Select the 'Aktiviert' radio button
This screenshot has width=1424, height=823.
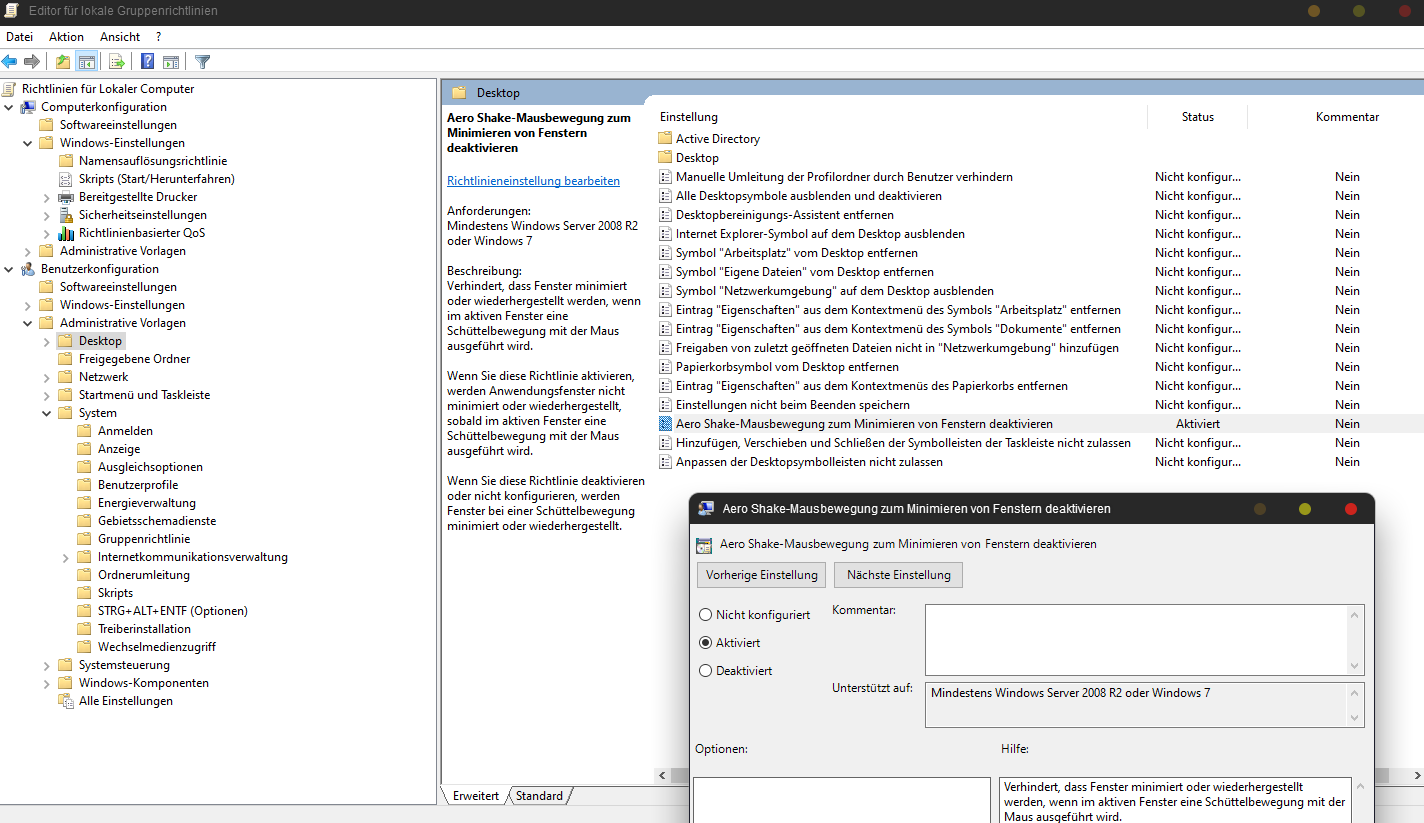[706, 643]
